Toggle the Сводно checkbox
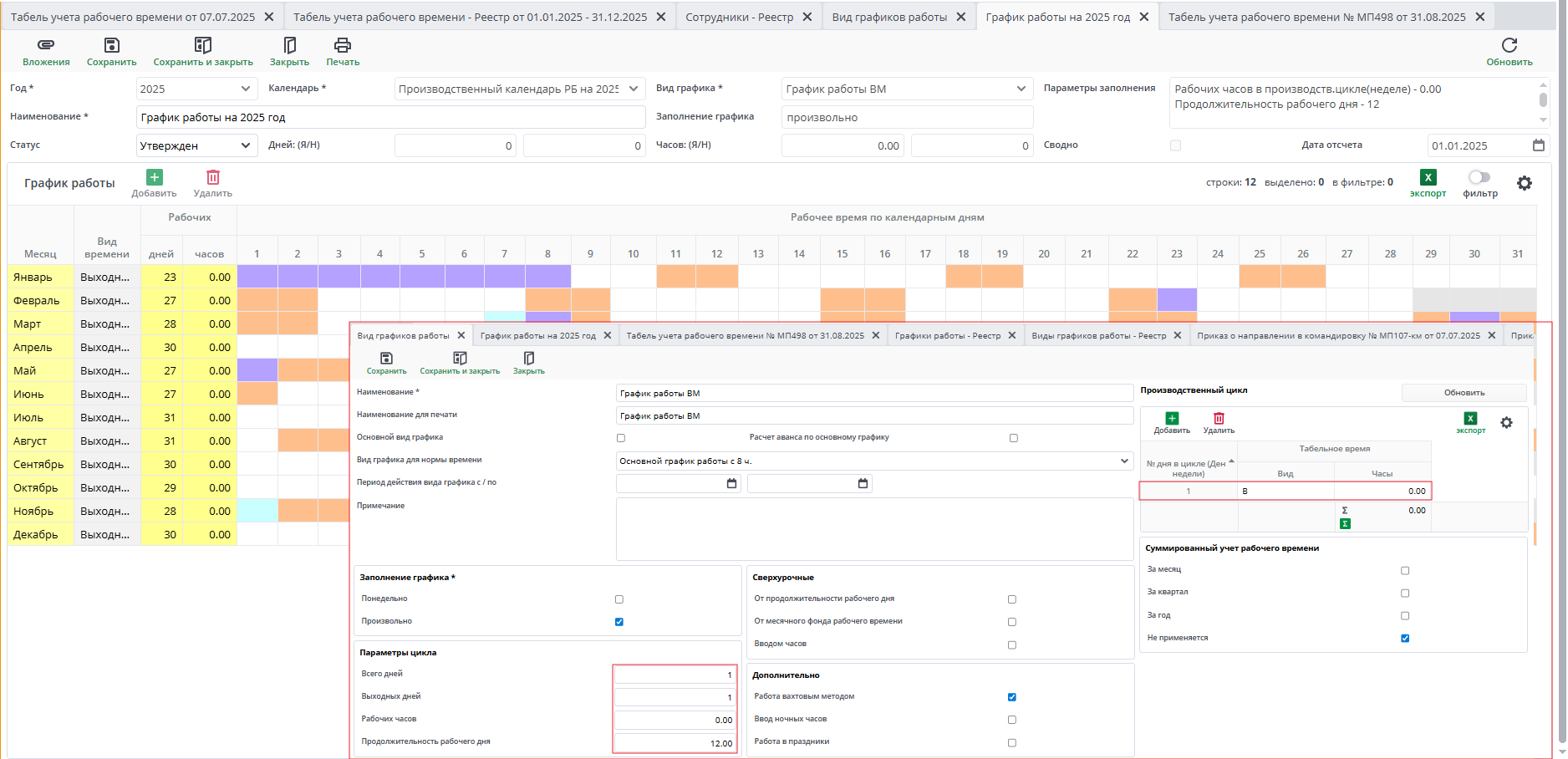Image resolution: width=1568 pixels, height=759 pixels. [1175, 145]
